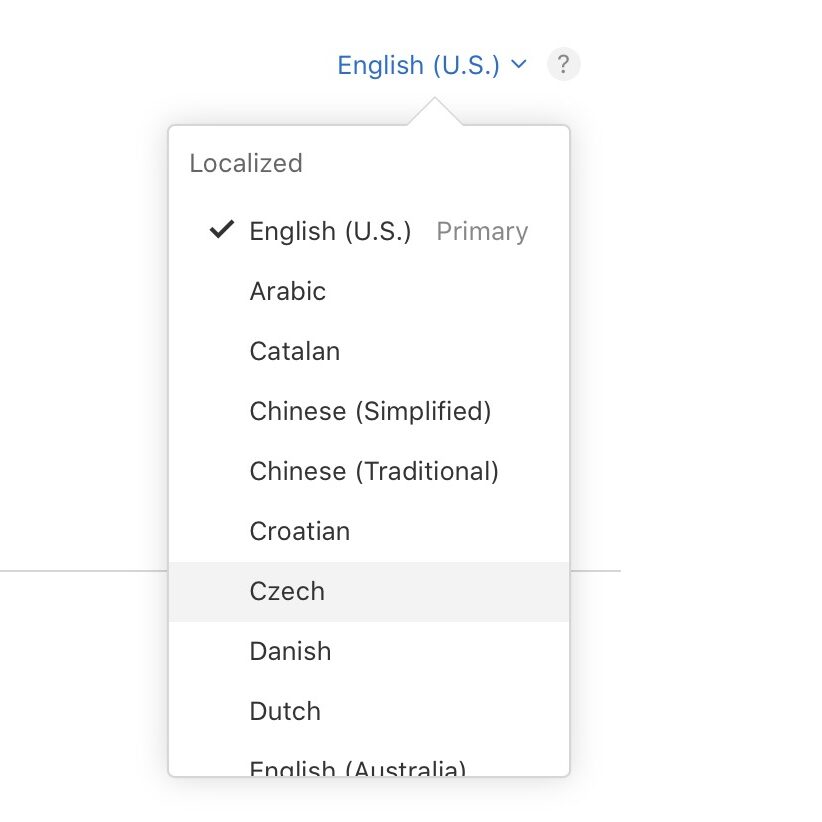Select English (U.S.) in the language list
Image resolution: width=822 pixels, height=822 pixels.
[x=330, y=231]
